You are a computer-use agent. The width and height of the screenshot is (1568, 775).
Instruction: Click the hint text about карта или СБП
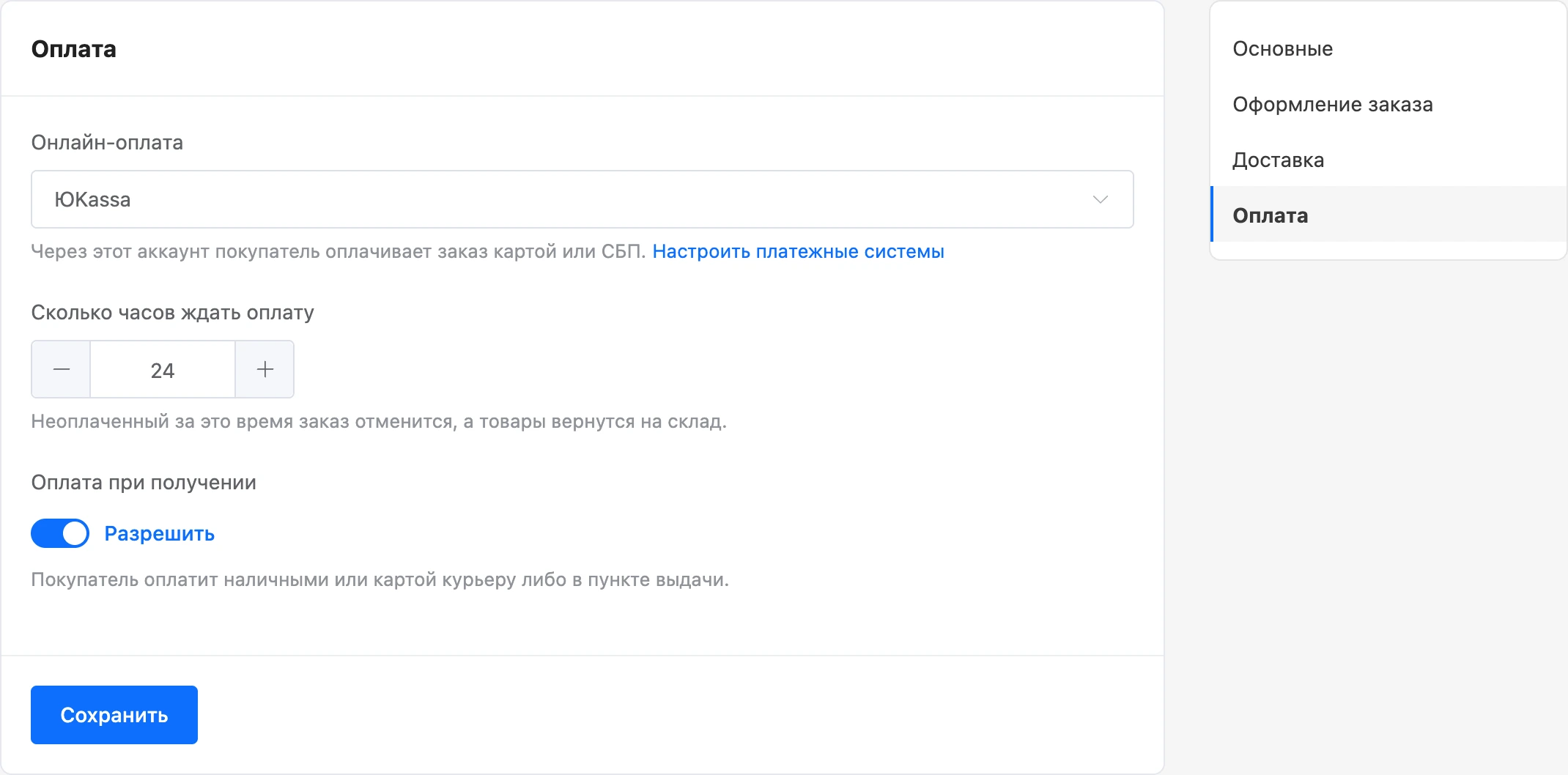[338, 251]
